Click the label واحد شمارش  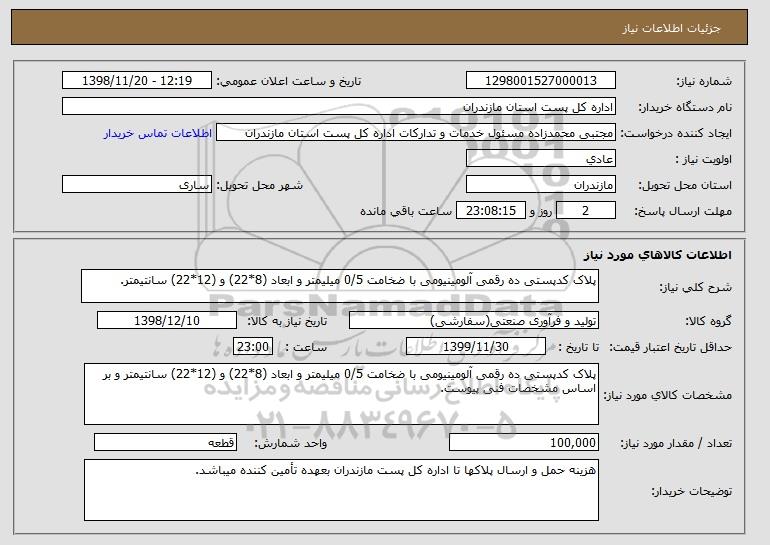(290, 443)
